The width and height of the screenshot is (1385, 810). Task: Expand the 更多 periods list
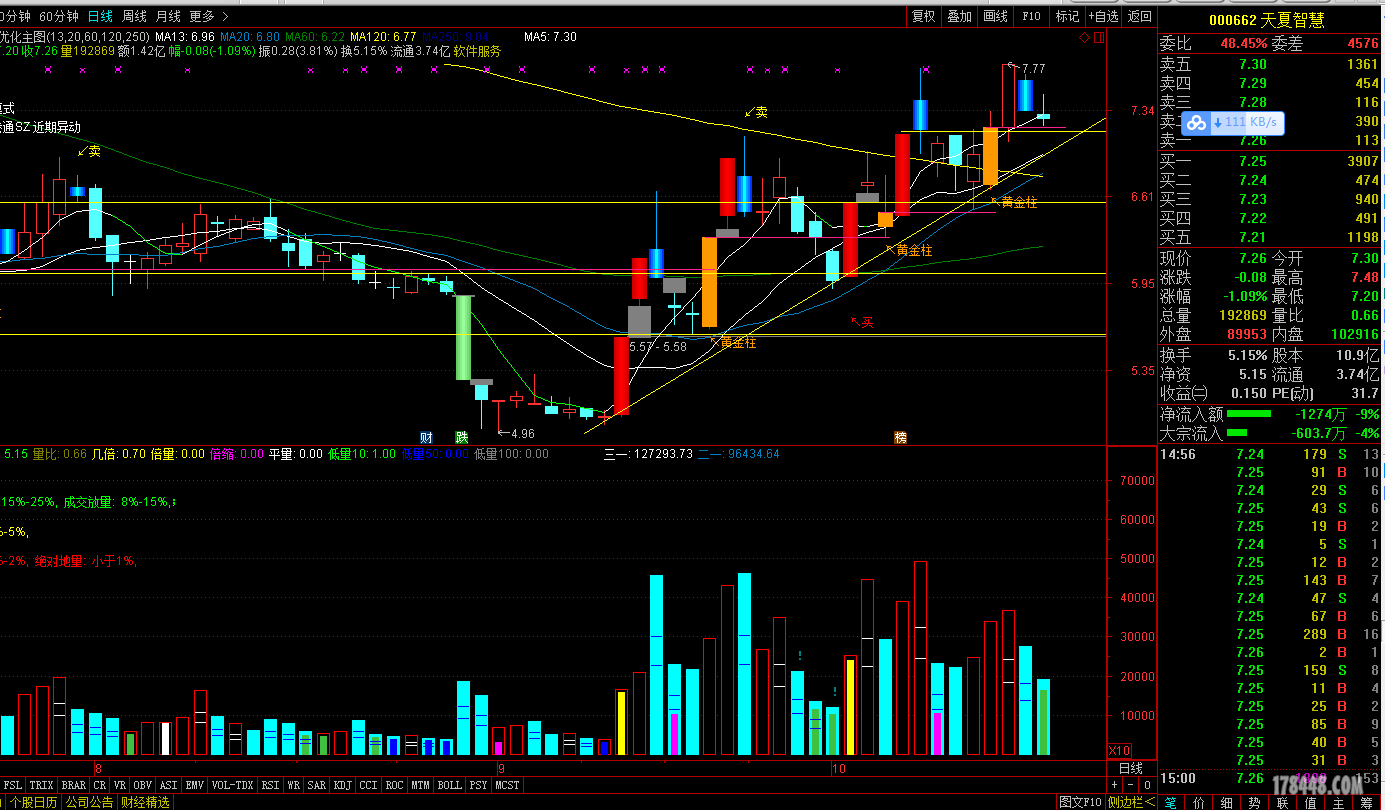(x=208, y=16)
